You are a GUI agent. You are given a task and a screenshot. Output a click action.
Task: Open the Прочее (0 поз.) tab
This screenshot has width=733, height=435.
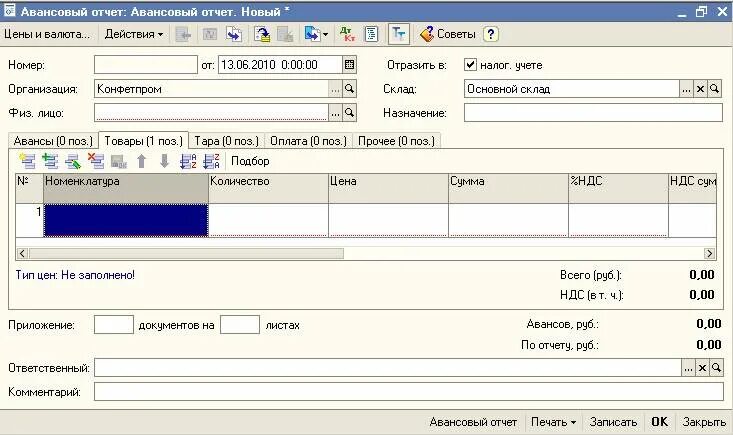pyautogui.click(x=396, y=141)
